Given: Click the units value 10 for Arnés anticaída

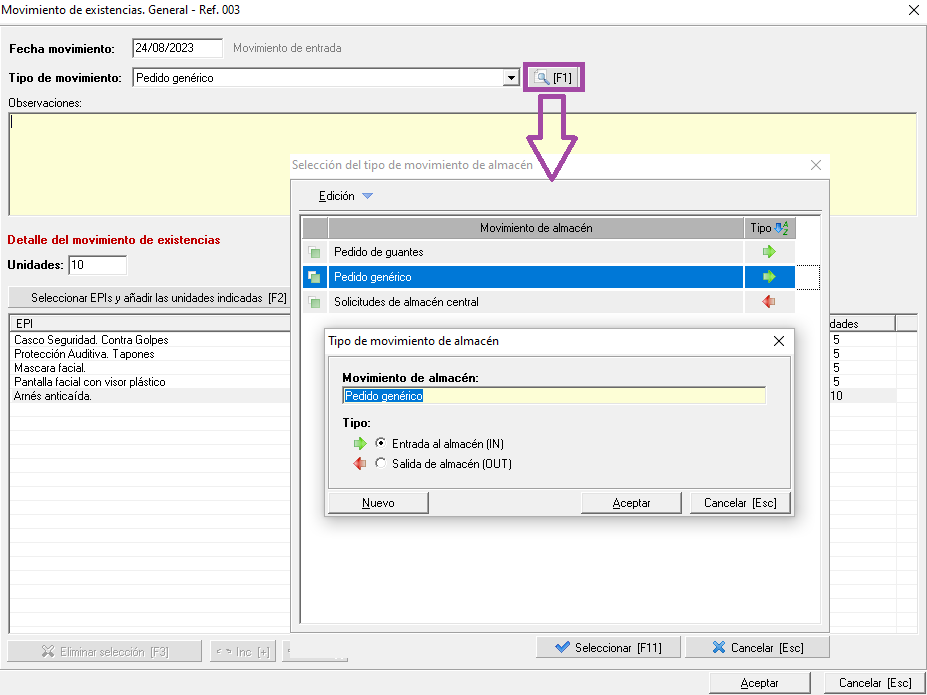Looking at the screenshot, I should point(837,396).
